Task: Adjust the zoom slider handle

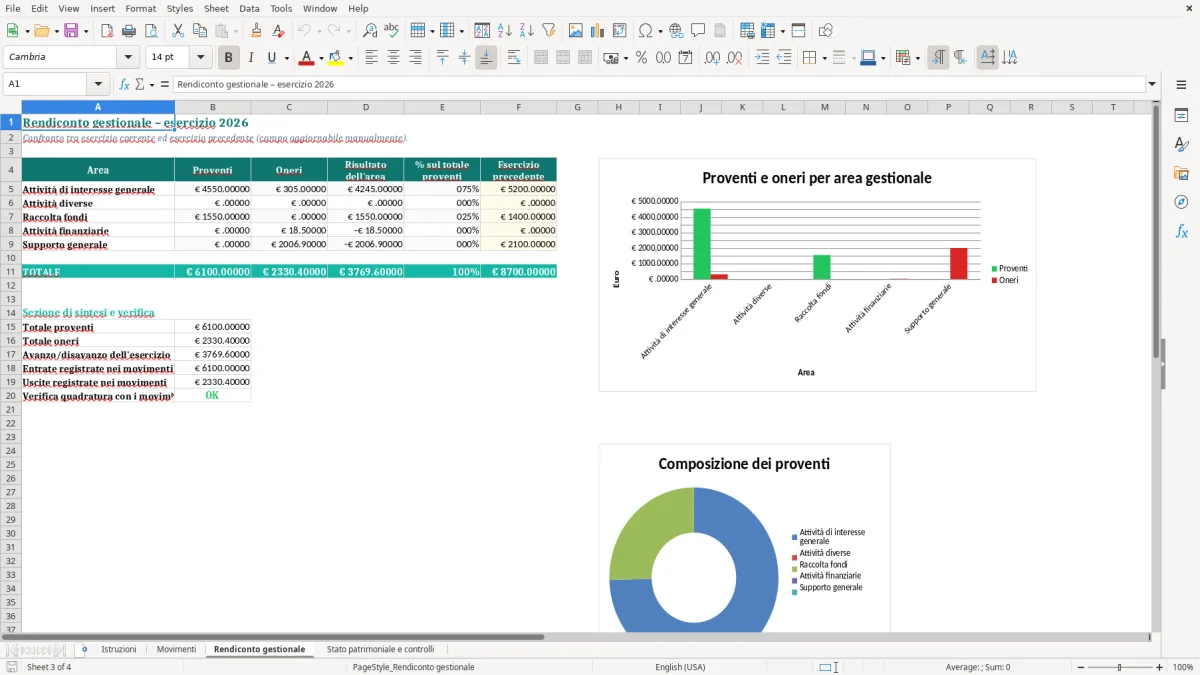Action: pyautogui.click(x=1120, y=667)
